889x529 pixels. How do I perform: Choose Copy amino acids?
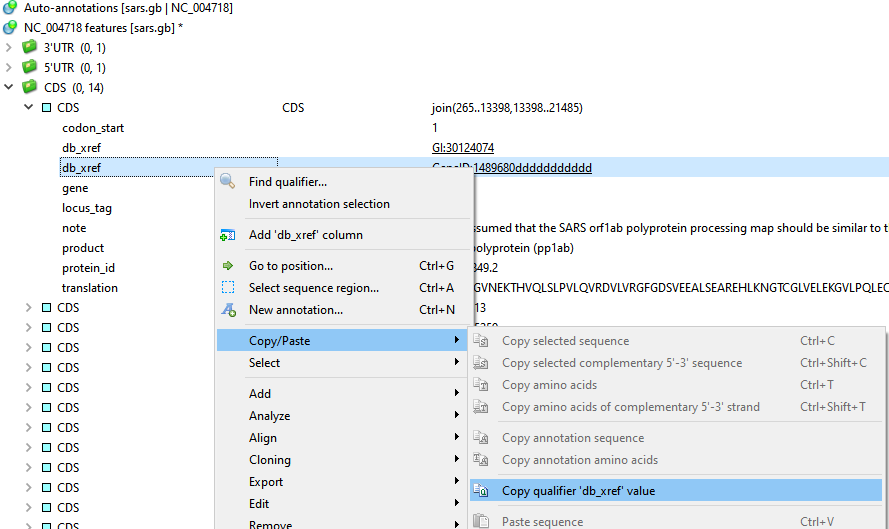pos(676,385)
